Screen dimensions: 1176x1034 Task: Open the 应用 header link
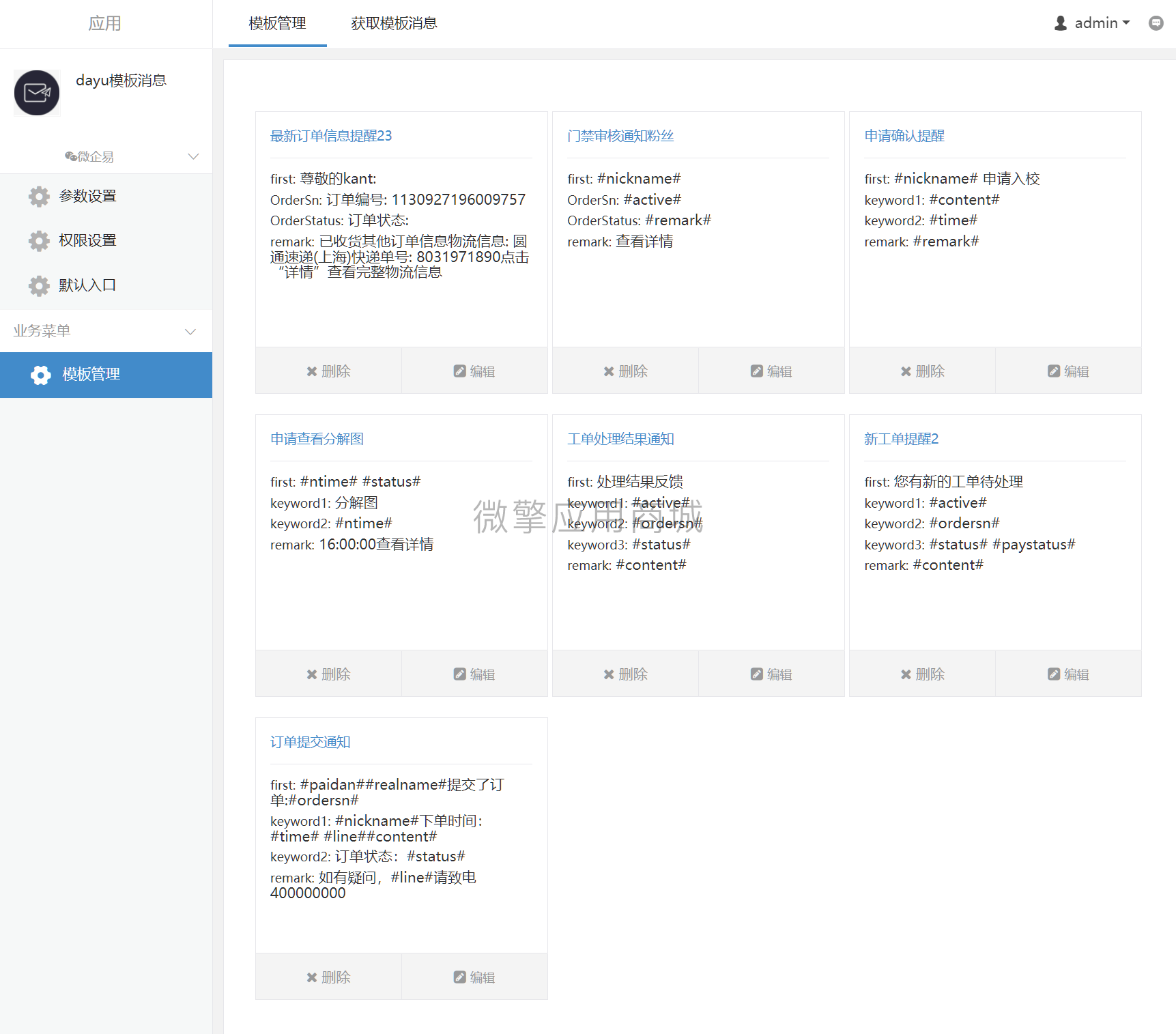tap(104, 23)
